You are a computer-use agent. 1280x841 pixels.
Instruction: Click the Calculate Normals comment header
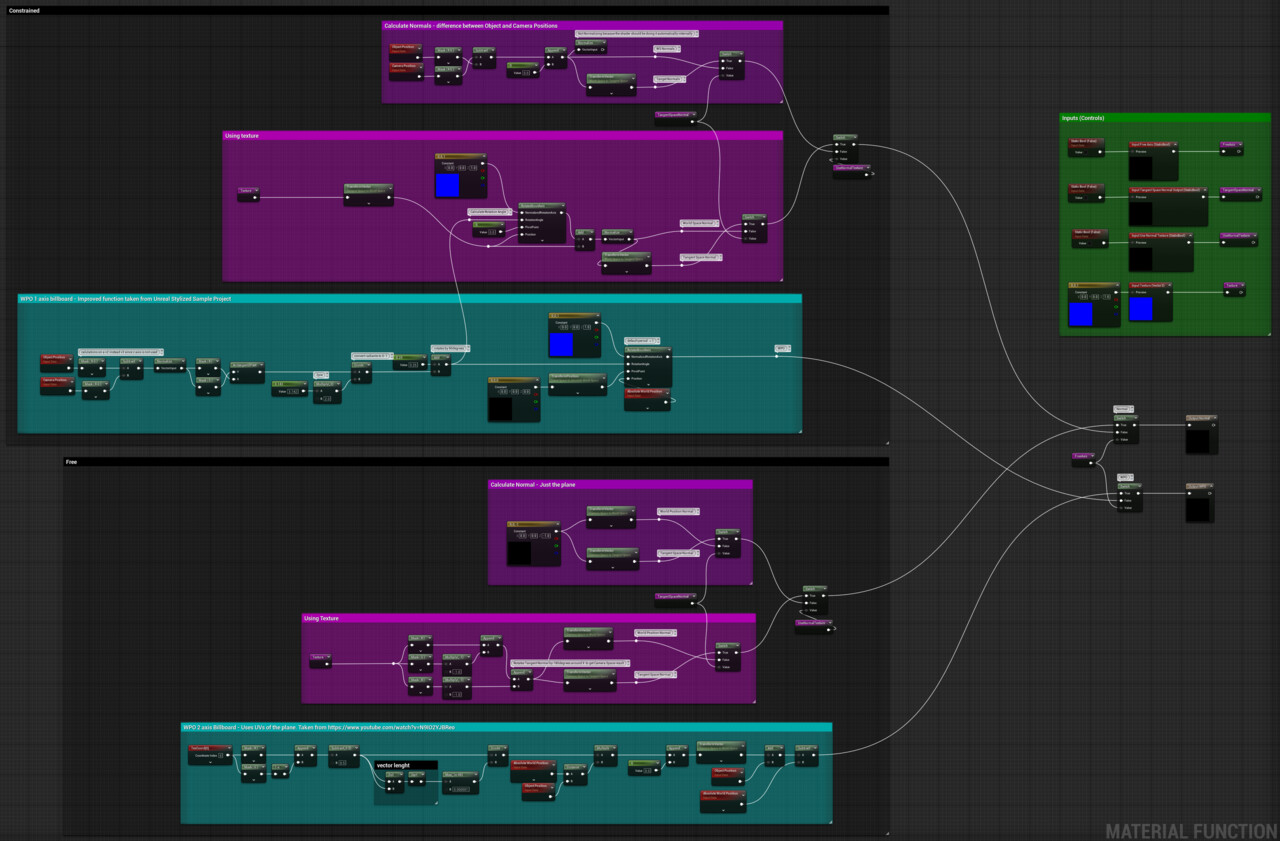[x=470, y=25]
